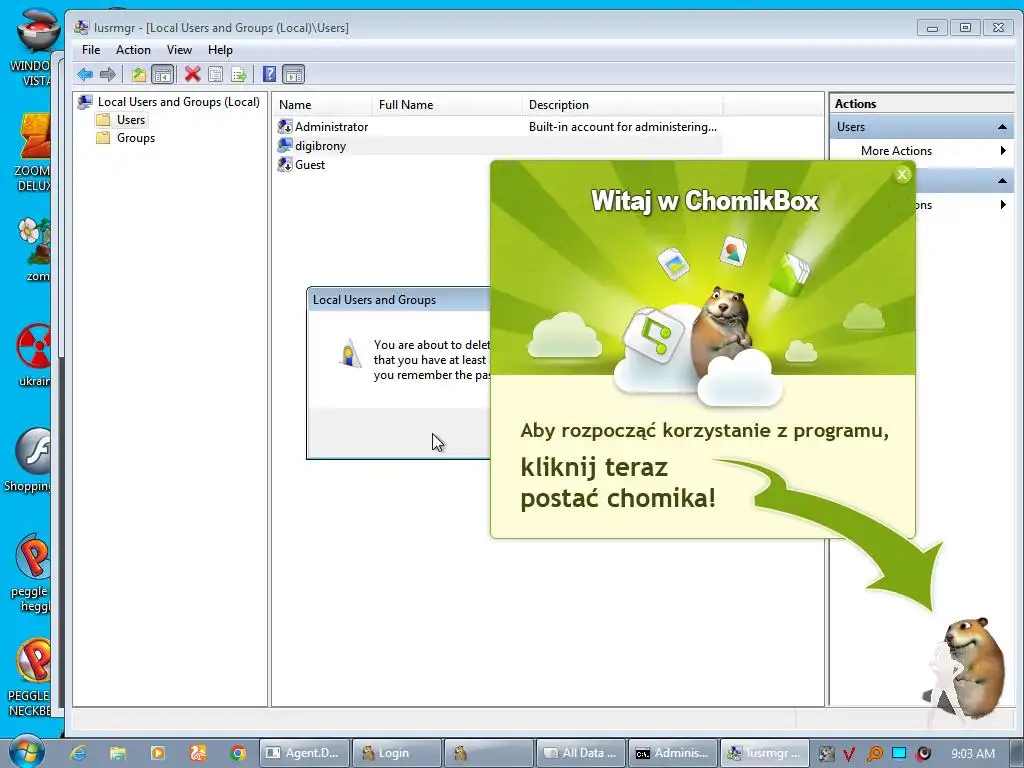
Task: Open the Help menu
Action: tap(220, 50)
